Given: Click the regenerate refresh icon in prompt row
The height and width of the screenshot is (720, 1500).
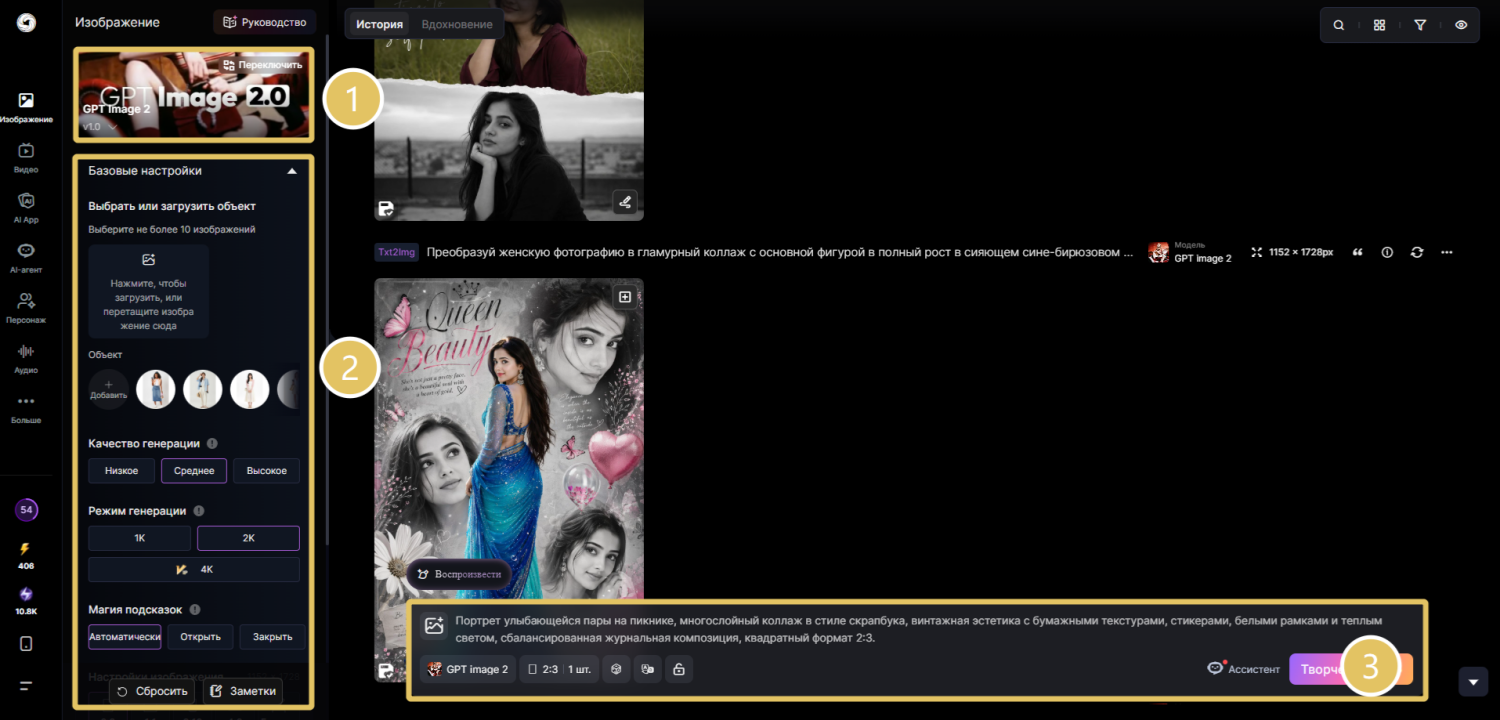Looking at the screenshot, I should click(1417, 252).
